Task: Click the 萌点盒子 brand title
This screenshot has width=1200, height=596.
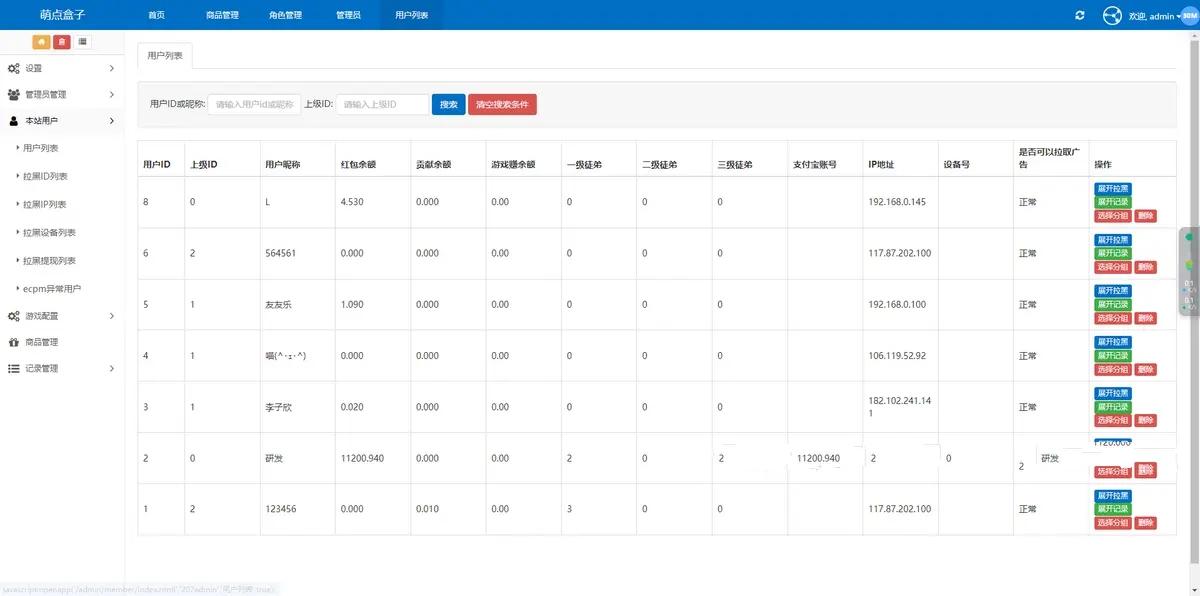Action: [62, 15]
